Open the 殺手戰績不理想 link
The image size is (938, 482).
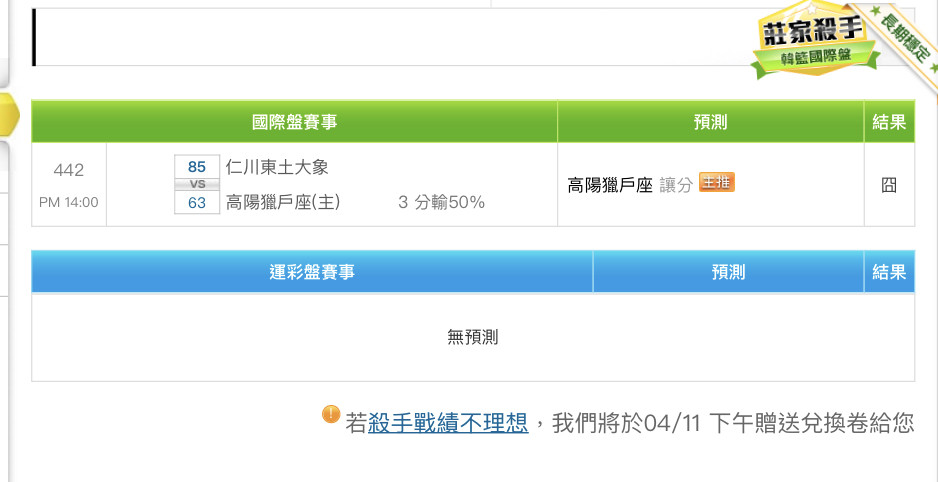point(448,423)
